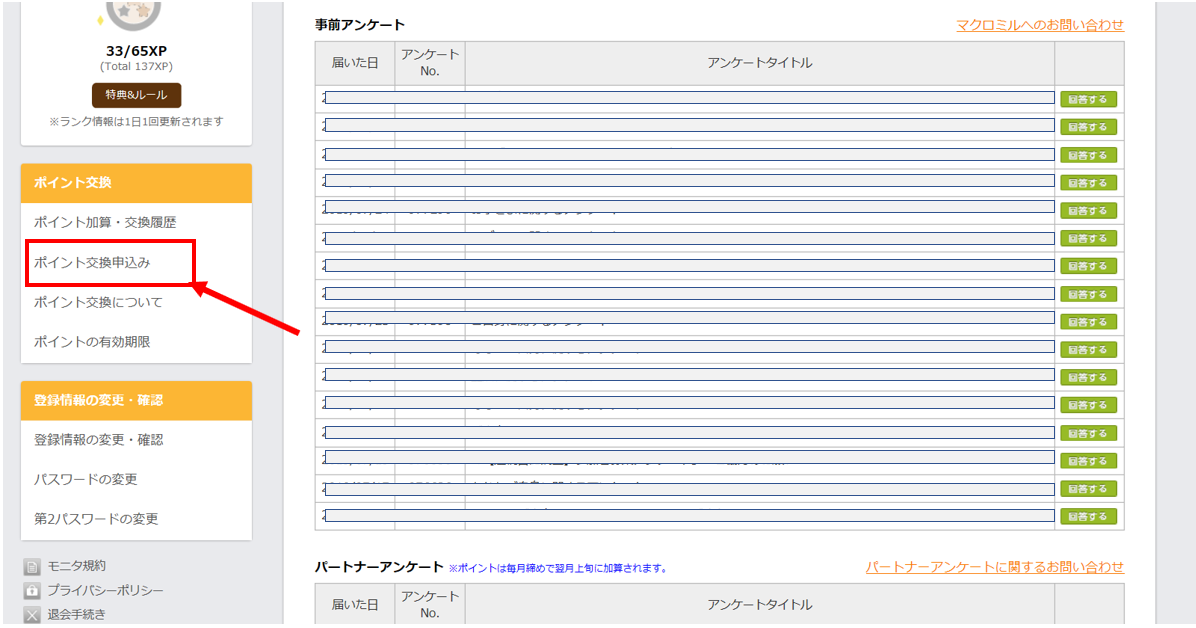Click the monitor terms document icon
Image resolution: width=1196 pixels, height=628 pixels.
32,567
